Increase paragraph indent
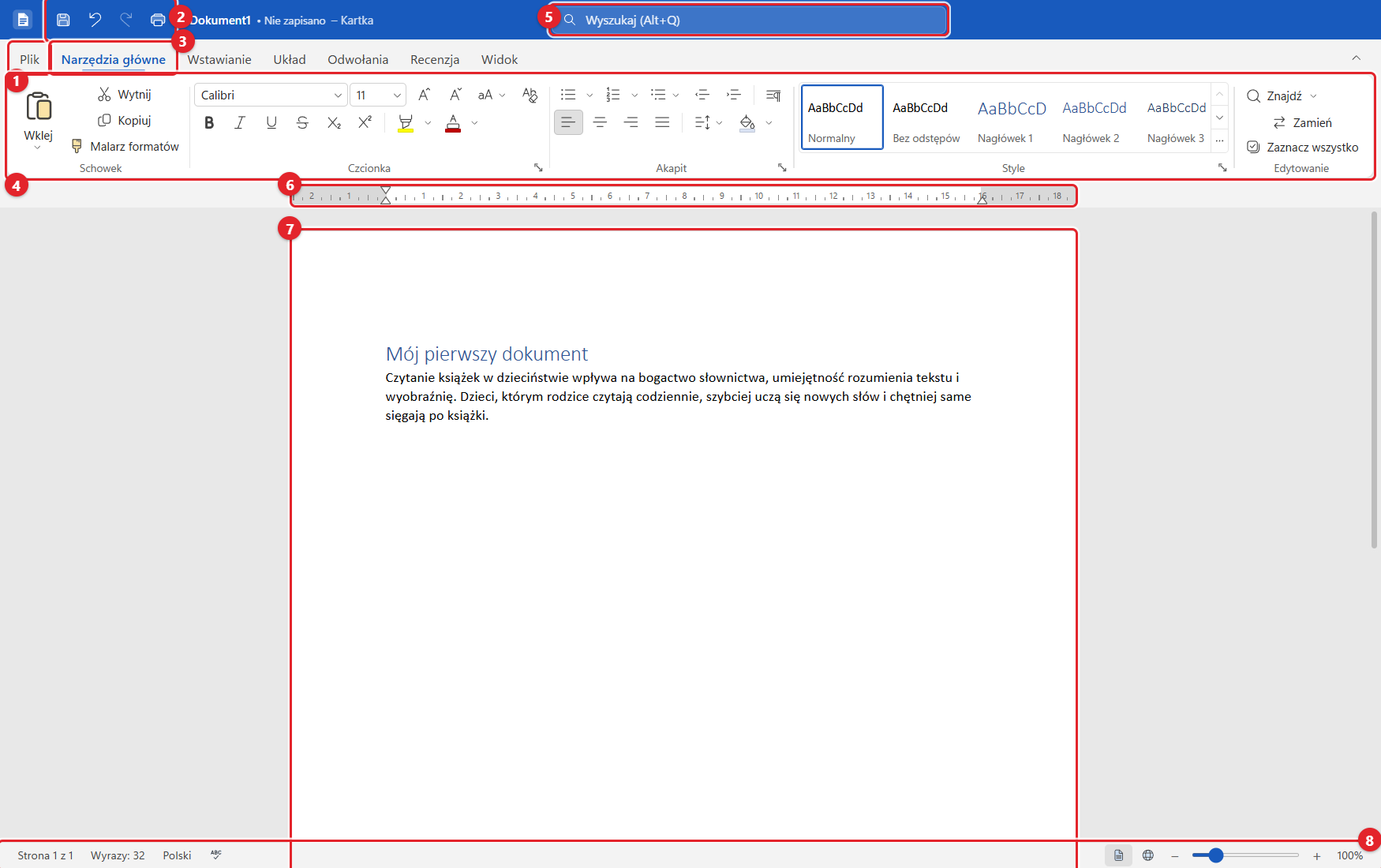Viewport: 1381px width, 868px height. tap(734, 95)
